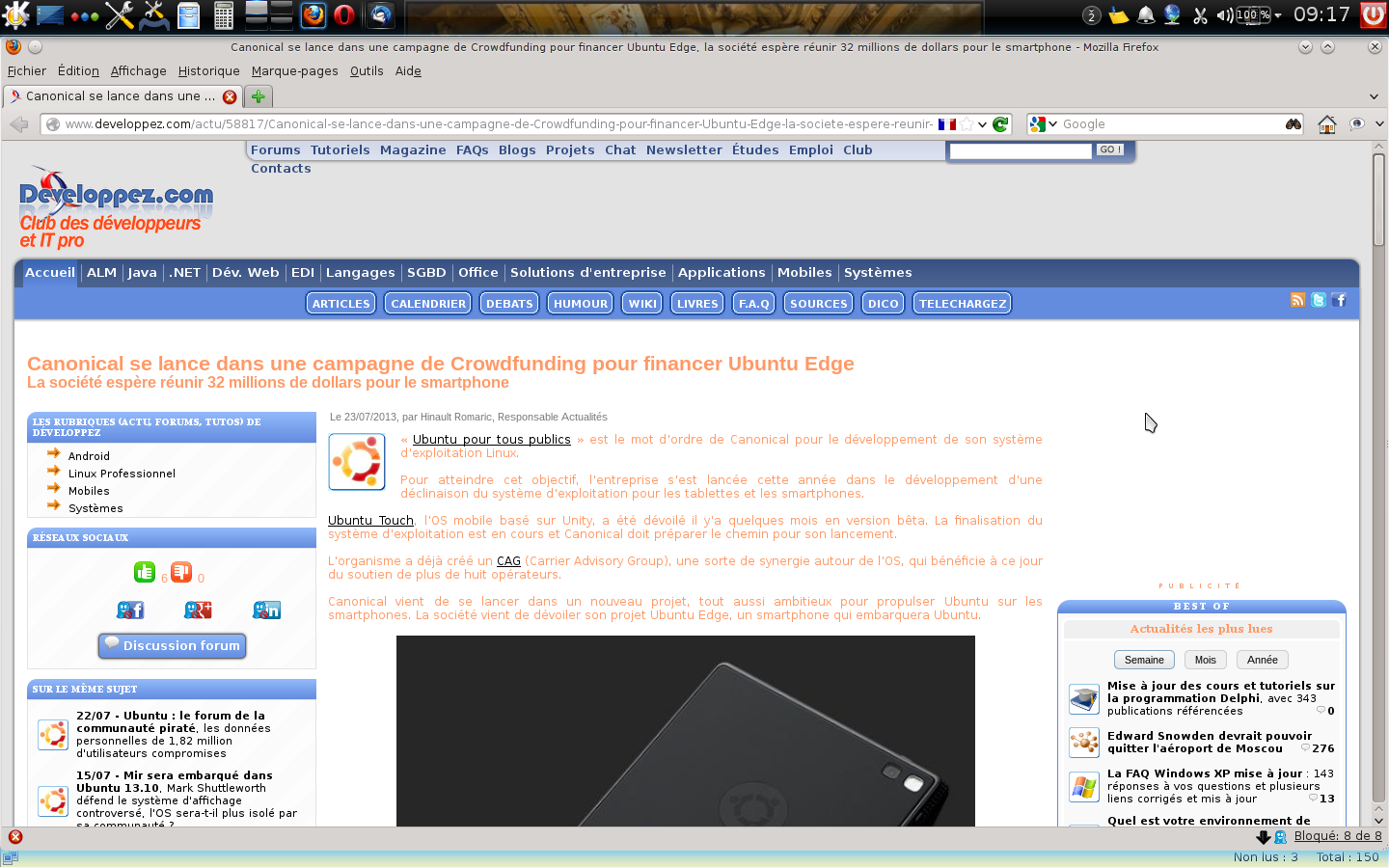Viewport: 1389px width, 868px height.
Task: Click the TELECHARGEZ button
Action: [962, 303]
